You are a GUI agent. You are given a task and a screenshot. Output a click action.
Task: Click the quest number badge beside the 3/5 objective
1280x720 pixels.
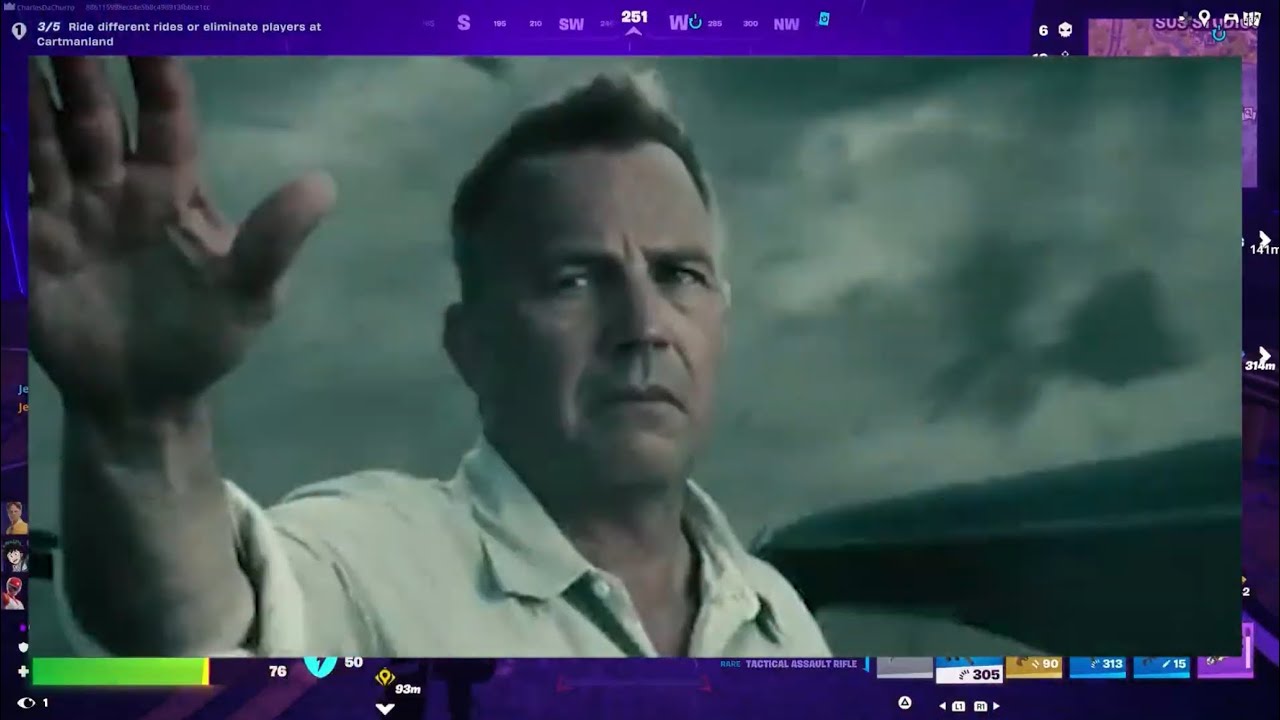(x=19, y=31)
